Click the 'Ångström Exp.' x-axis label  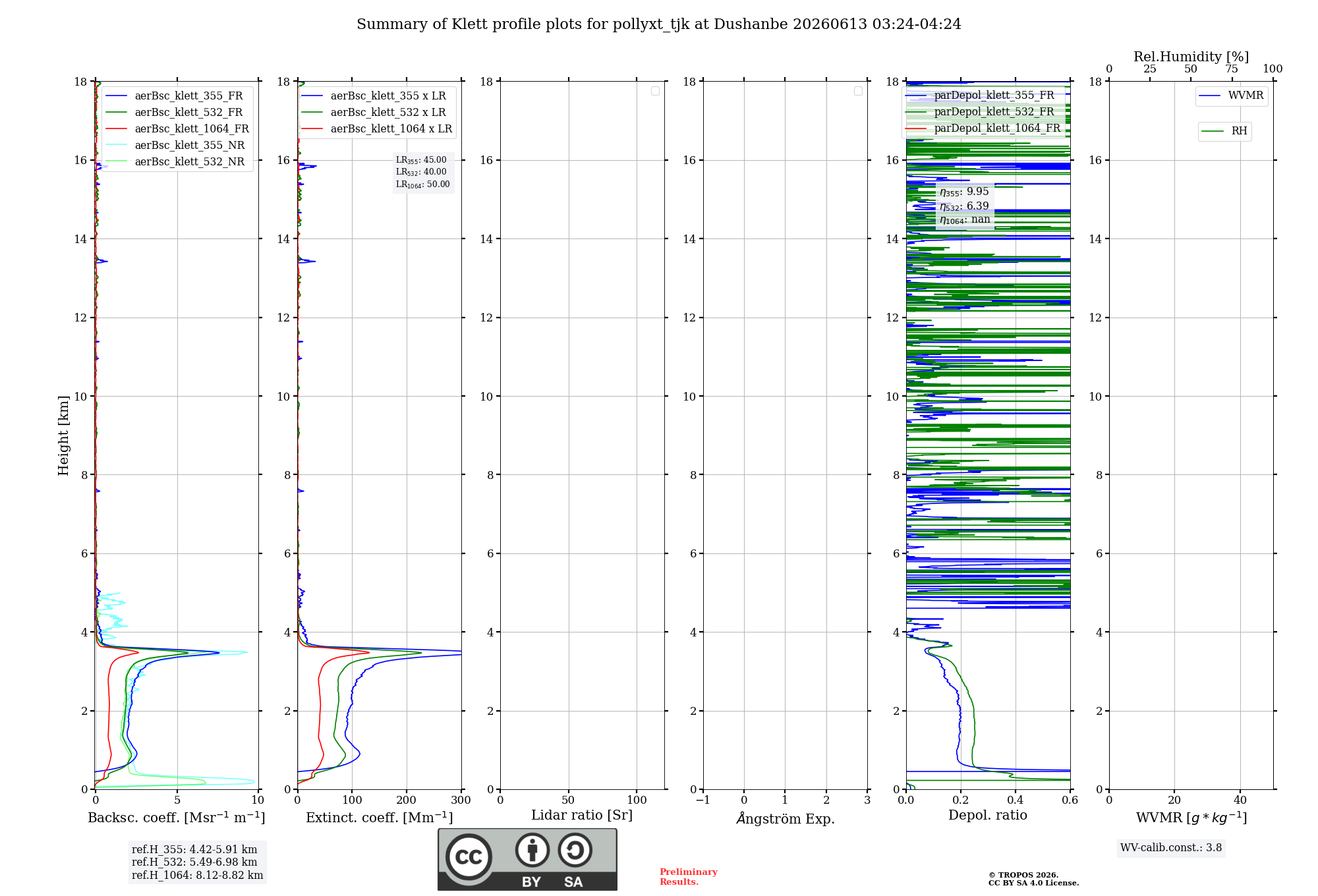[786, 818]
